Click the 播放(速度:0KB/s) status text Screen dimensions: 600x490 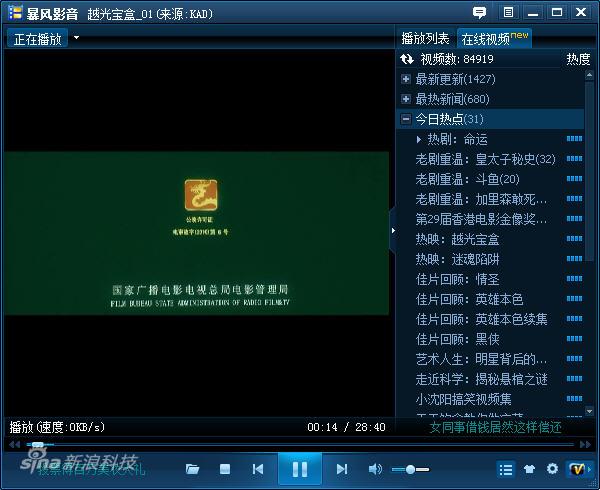coord(57,427)
